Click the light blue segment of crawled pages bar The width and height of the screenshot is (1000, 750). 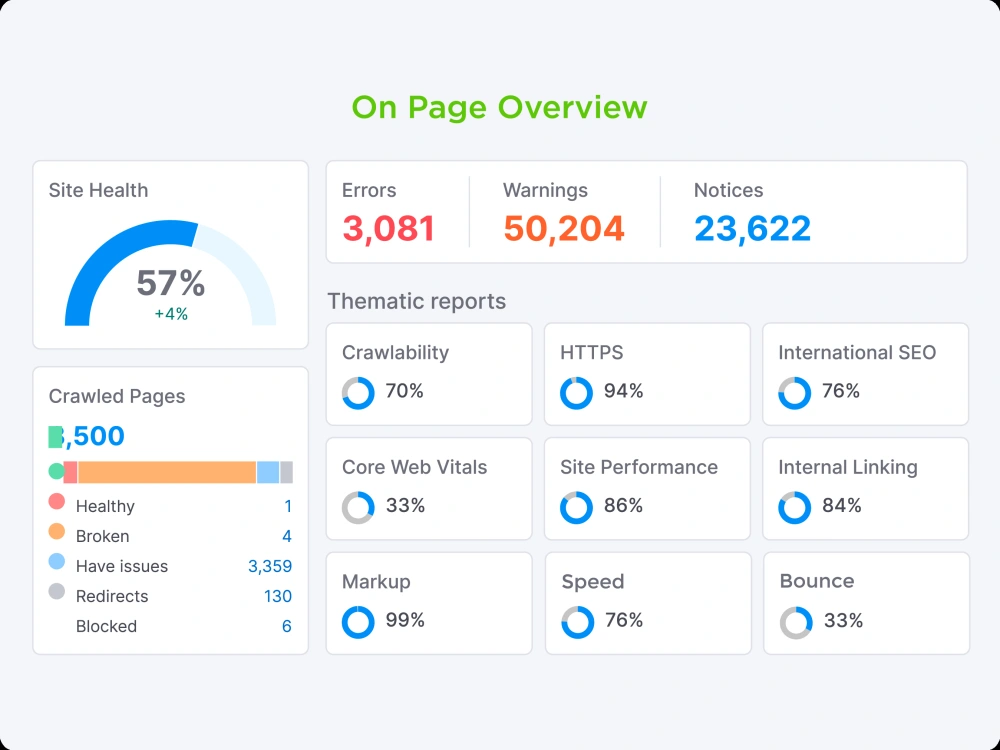click(268, 473)
